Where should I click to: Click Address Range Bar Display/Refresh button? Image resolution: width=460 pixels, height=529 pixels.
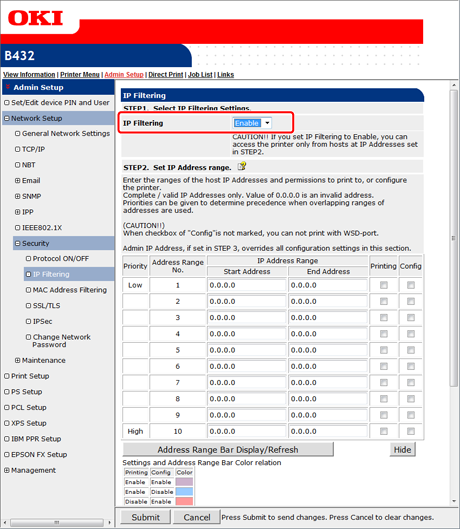[228, 450]
